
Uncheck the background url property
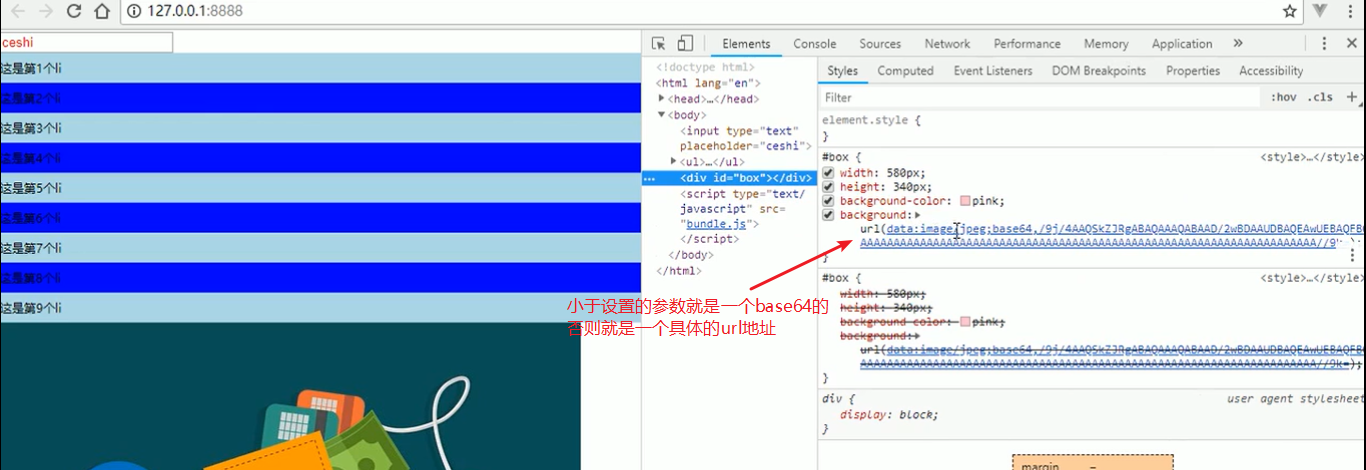(828, 215)
